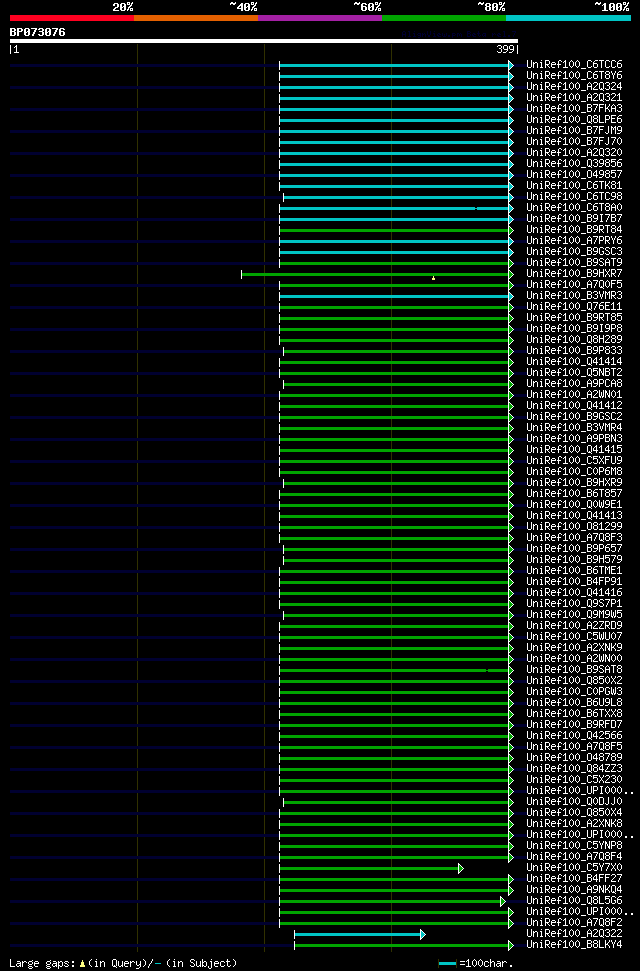
Task: Select the label UniRef100_C5YNP8
Action: 574,846
